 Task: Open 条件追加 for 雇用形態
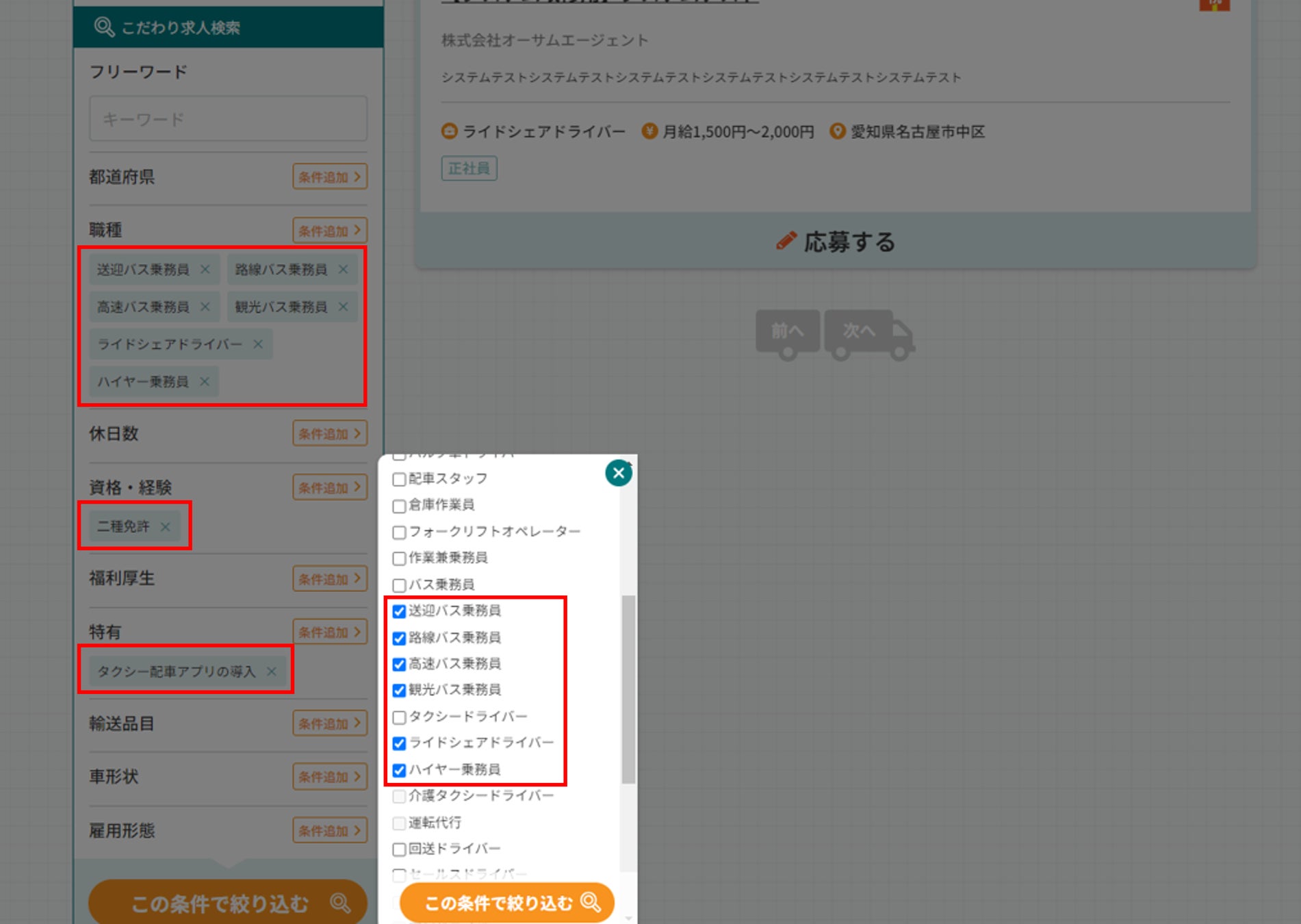pyautogui.click(x=330, y=830)
